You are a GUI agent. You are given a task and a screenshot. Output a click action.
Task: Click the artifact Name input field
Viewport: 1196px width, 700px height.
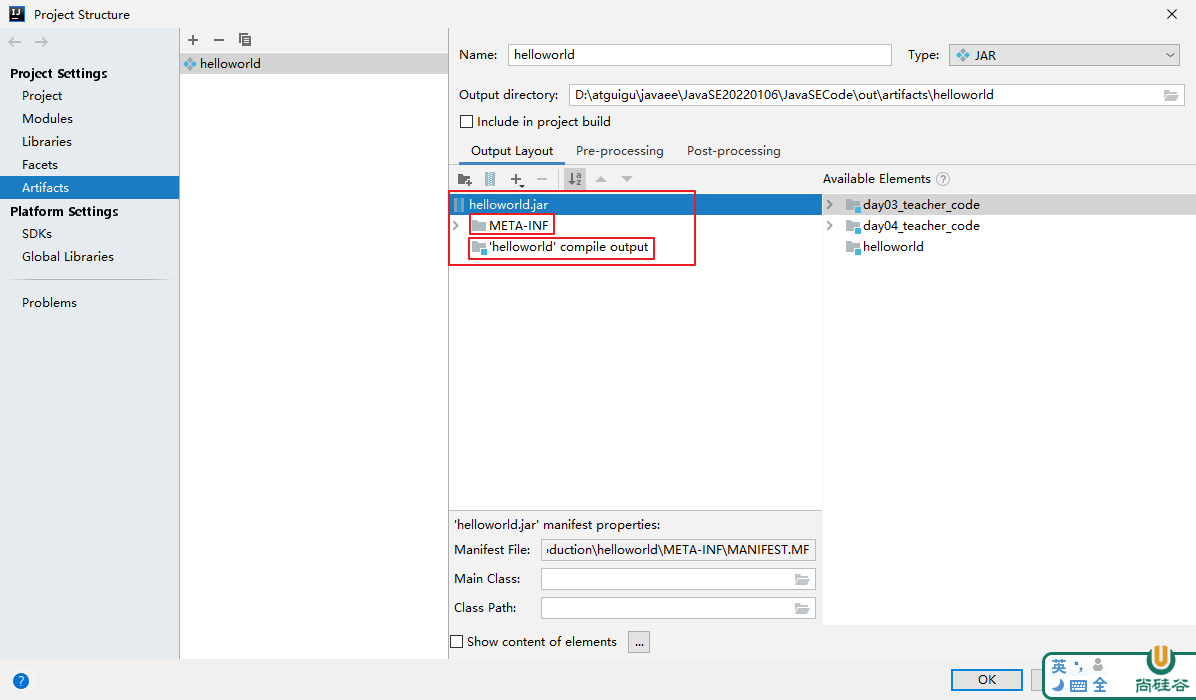tap(699, 55)
